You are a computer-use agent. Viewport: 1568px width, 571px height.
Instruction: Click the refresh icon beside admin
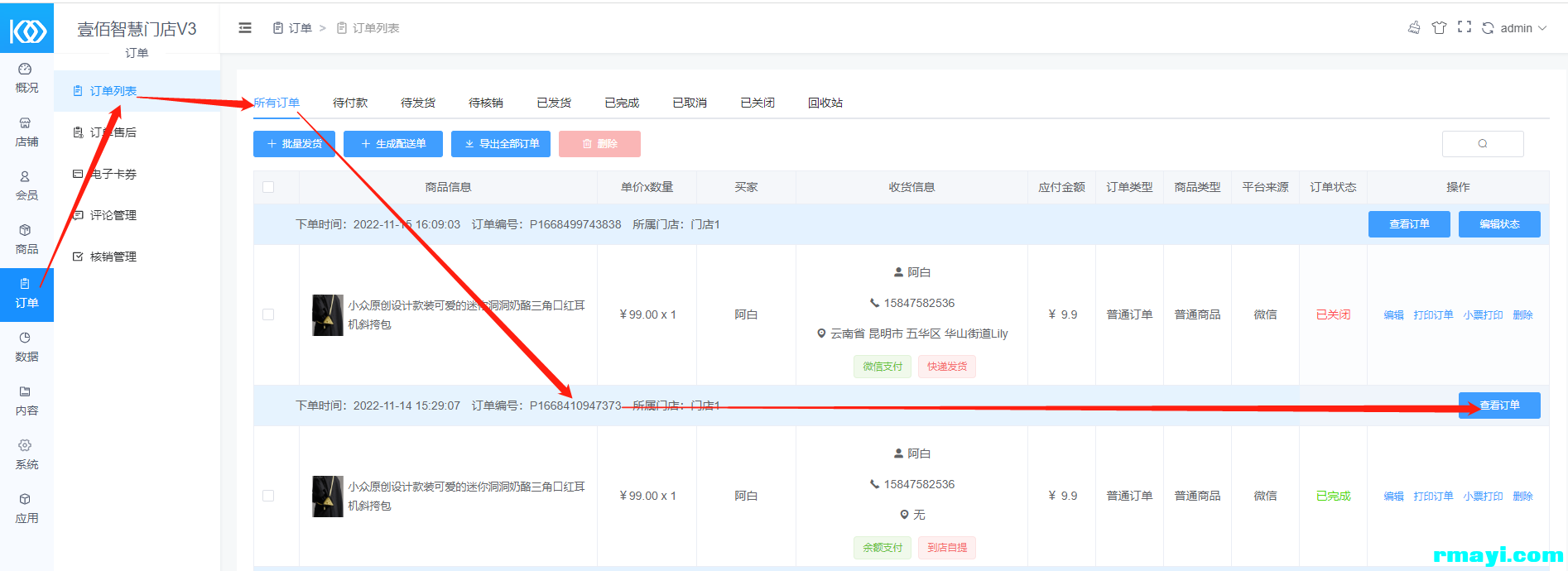click(x=1488, y=28)
